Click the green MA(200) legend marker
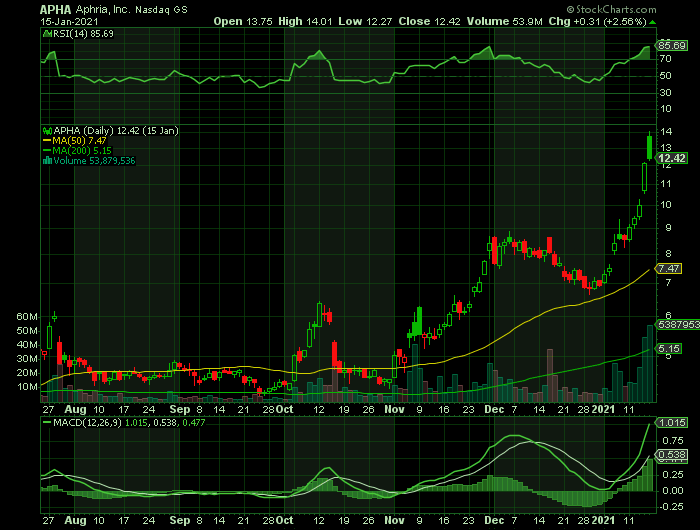 pos(46,150)
